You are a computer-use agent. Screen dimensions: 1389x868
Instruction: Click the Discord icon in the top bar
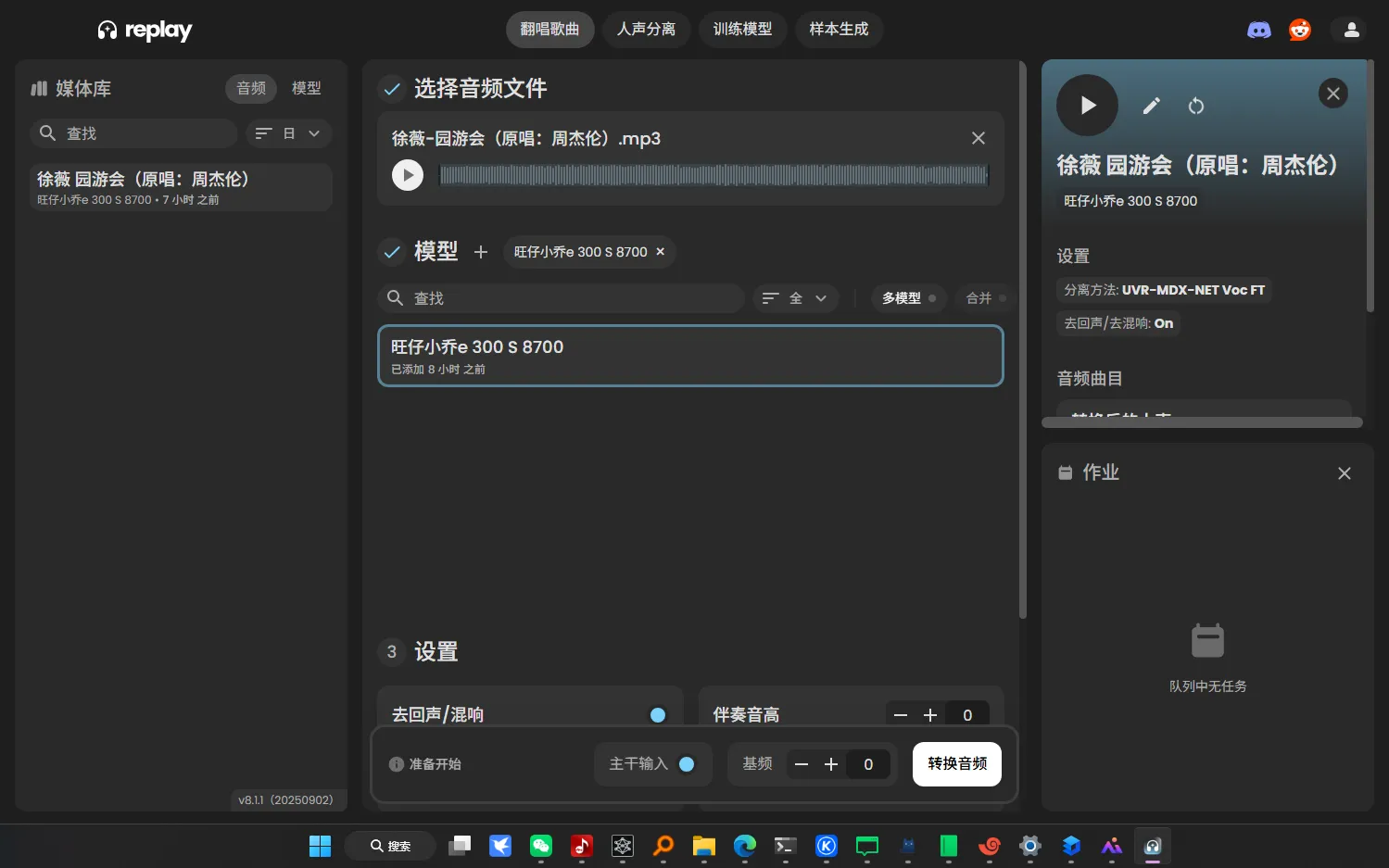(x=1258, y=29)
